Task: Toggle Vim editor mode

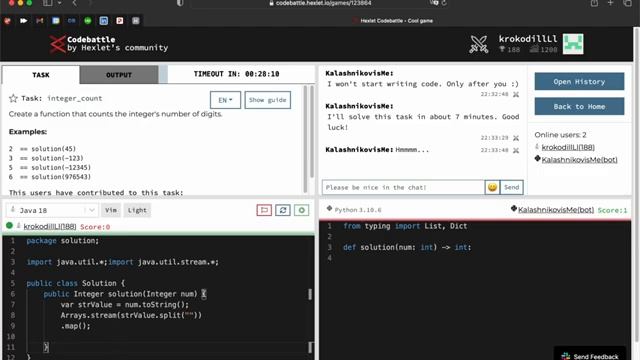Action: pyautogui.click(x=111, y=210)
